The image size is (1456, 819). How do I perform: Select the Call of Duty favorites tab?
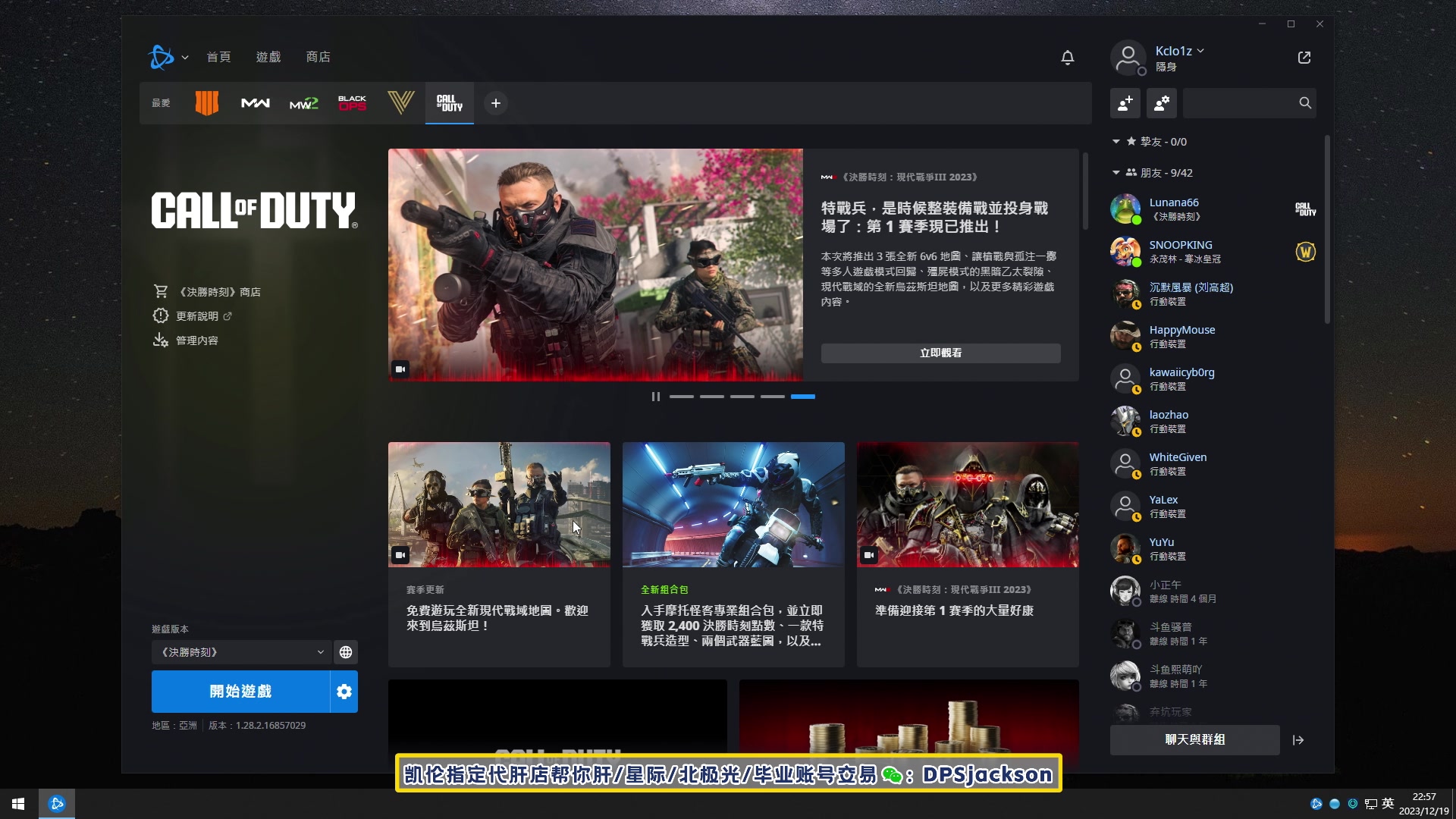450,103
